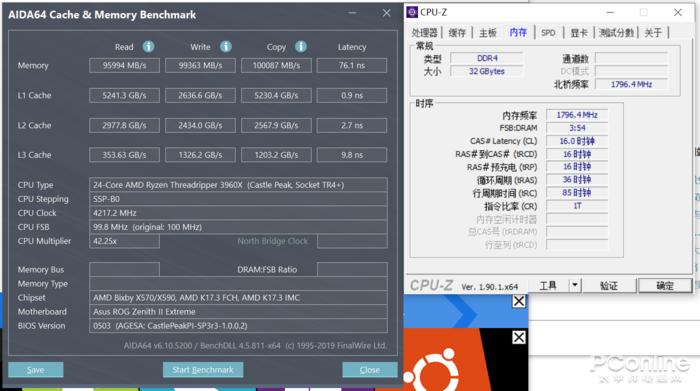Click the L2 Cache Read value 2977.8 GB/s
Image resolution: width=700 pixels, height=391 pixels.
coord(125,125)
